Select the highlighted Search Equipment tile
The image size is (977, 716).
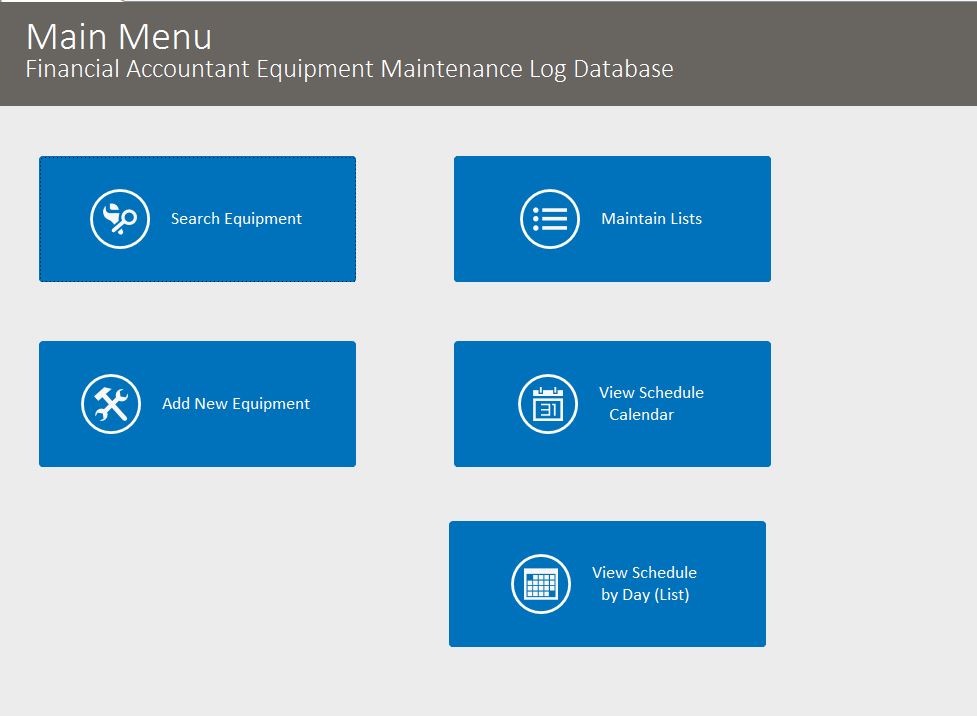[x=197, y=218]
